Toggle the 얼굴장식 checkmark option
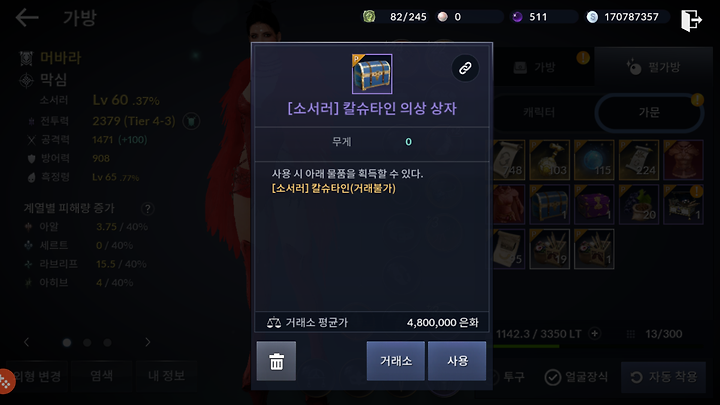 552,377
